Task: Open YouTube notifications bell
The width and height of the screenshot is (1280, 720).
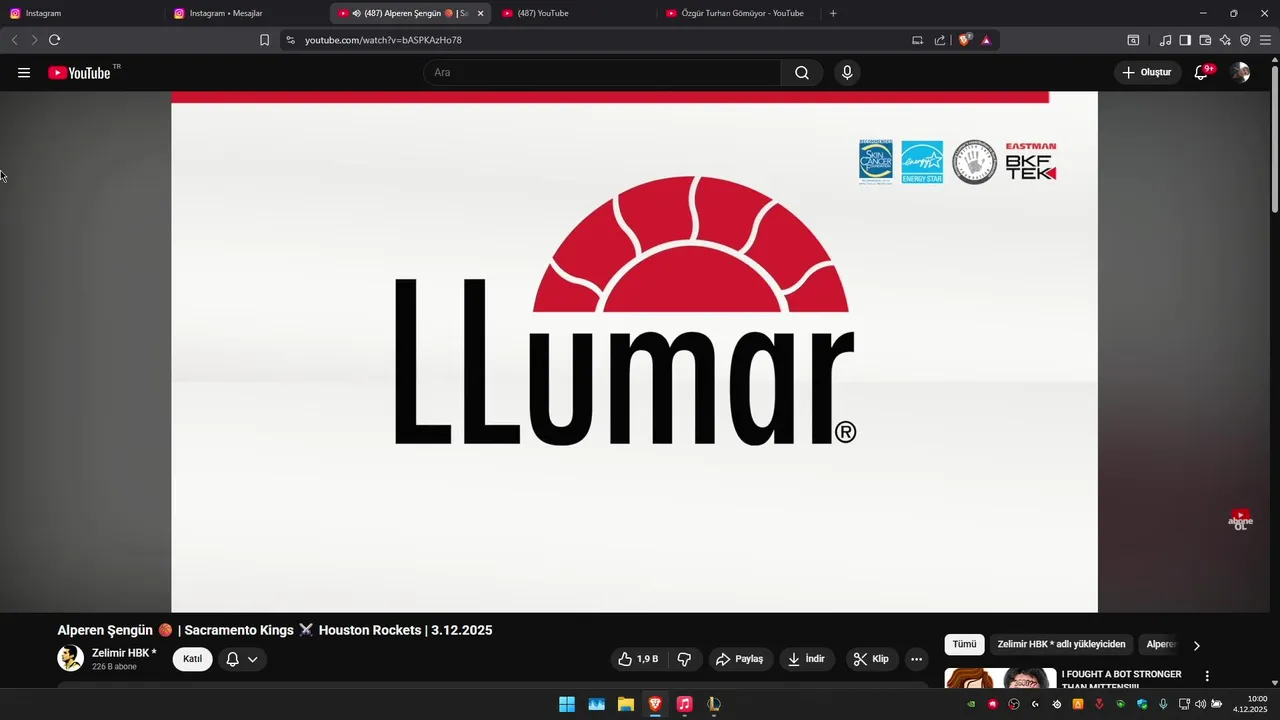Action: [x=1201, y=73]
